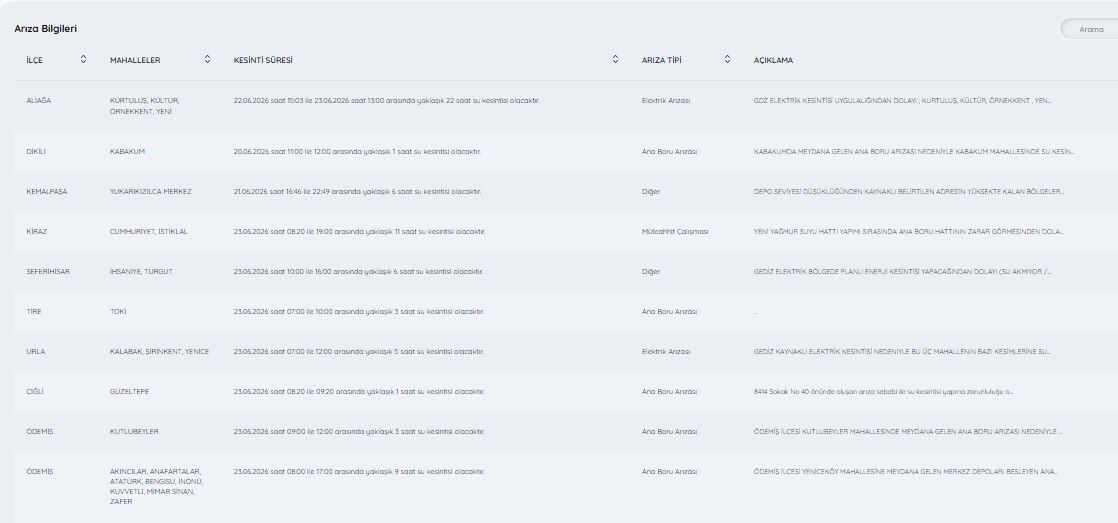Focus the Arama search field

pyautogui.click(x=1089, y=29)
